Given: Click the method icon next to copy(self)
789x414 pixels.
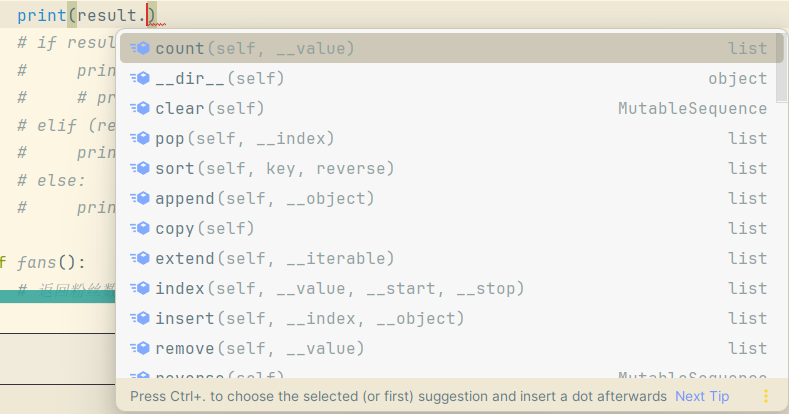Looking at the screenshot, I should coord(140,228).
